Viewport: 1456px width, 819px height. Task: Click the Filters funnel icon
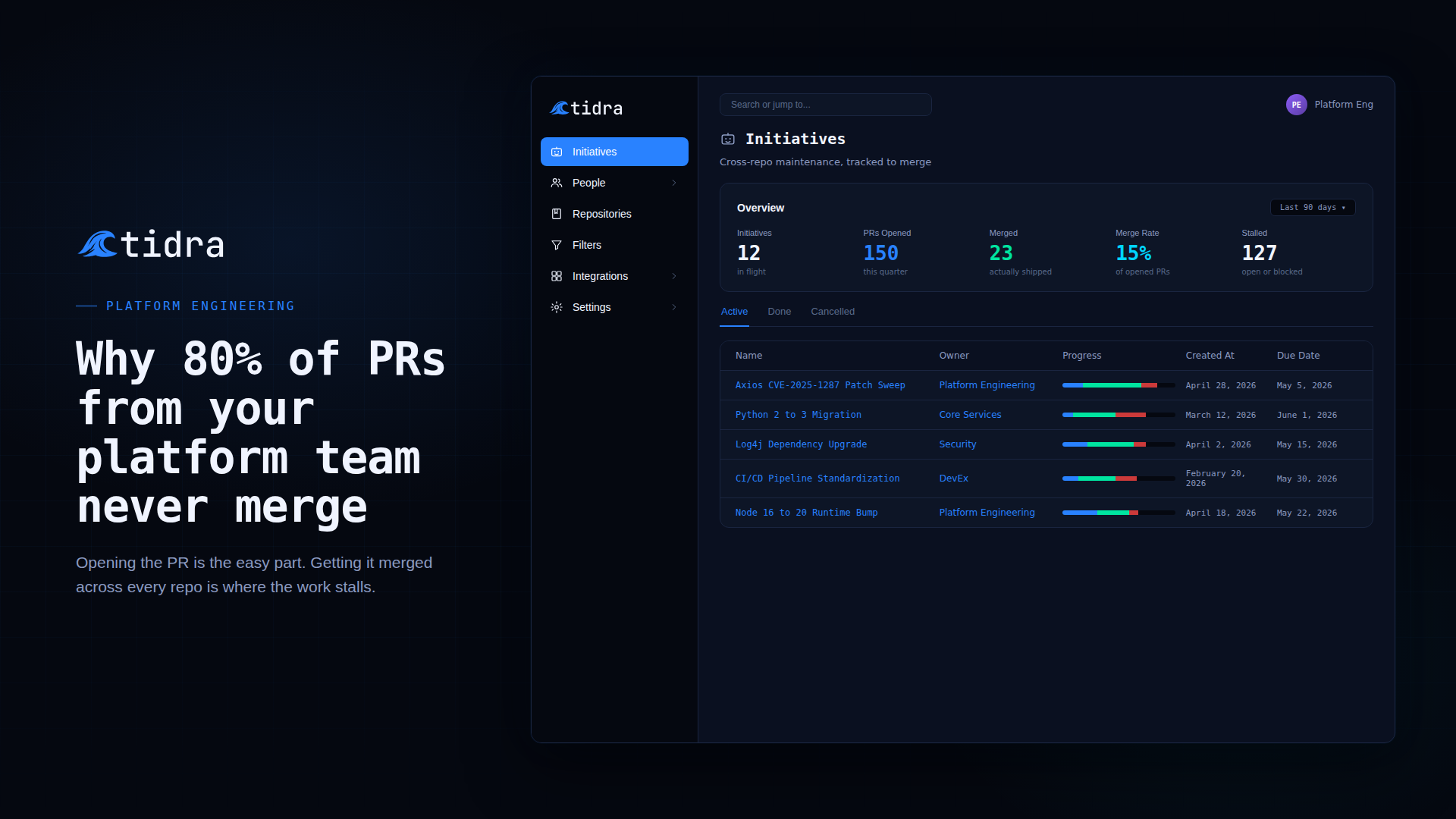(x=557, y=245)
